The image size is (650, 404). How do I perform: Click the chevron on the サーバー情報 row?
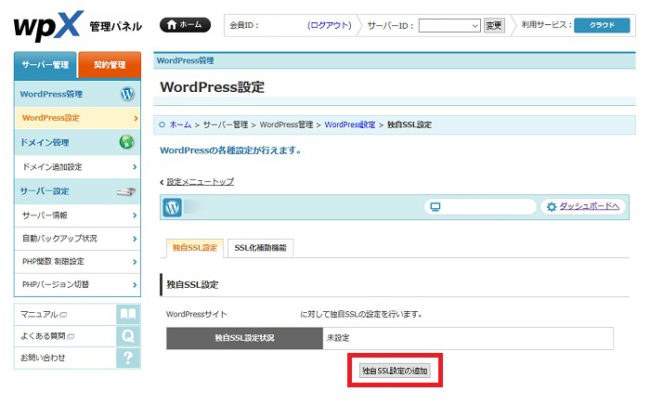[x=135, y=215]
